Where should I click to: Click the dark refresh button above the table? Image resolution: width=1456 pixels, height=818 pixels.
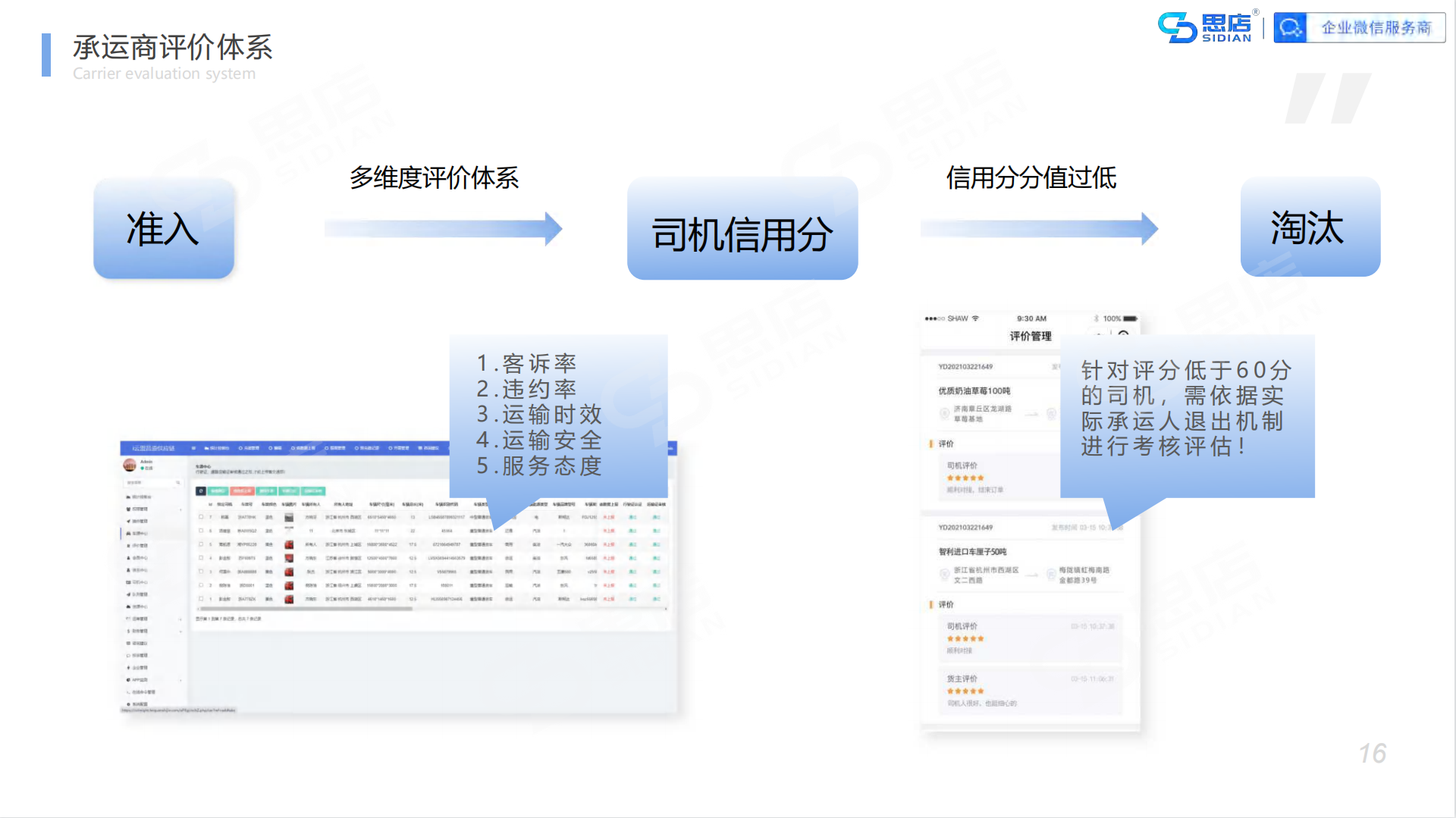201,491
